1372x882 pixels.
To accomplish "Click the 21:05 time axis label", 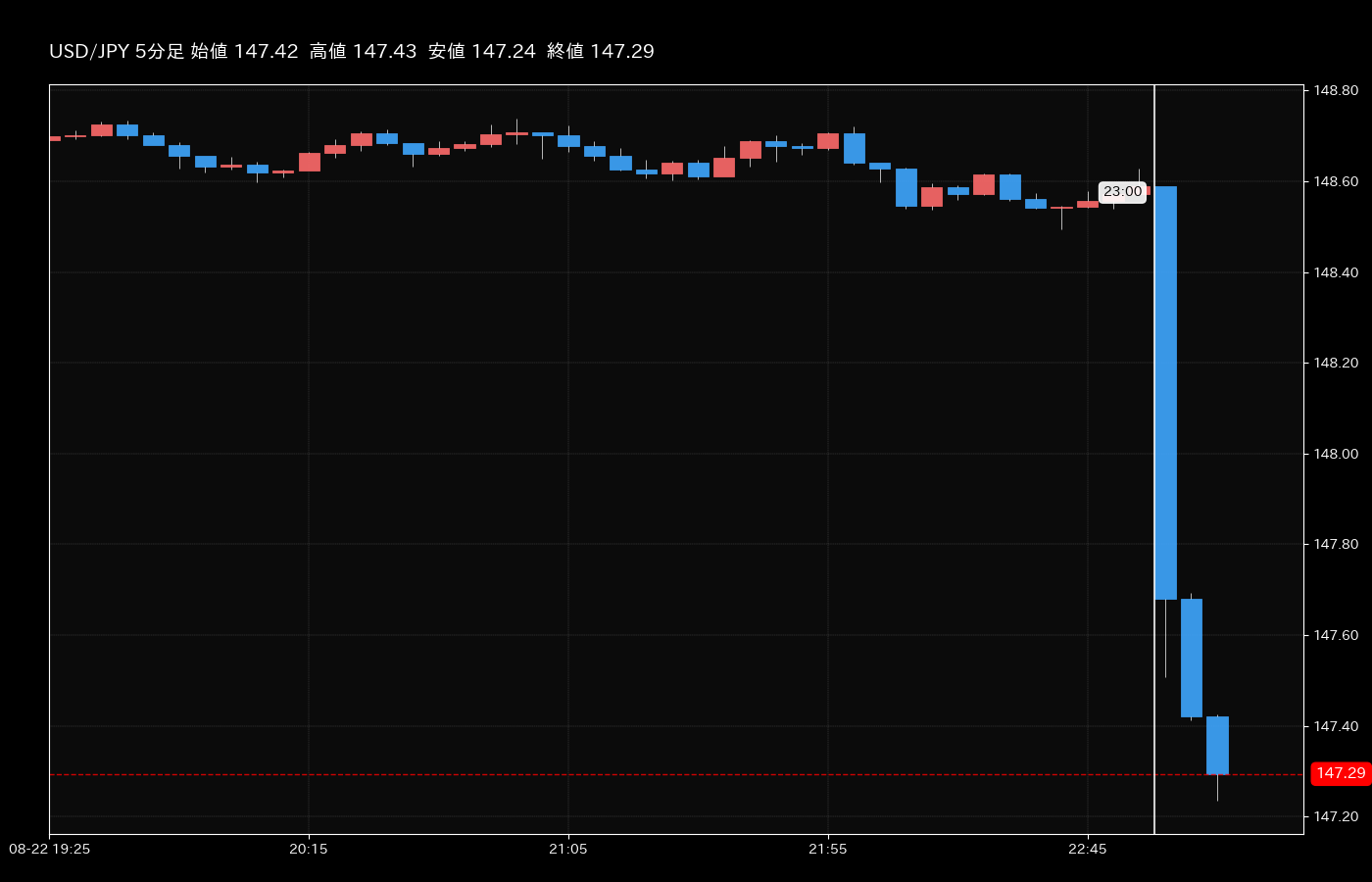I will click(x=568, y=849).
